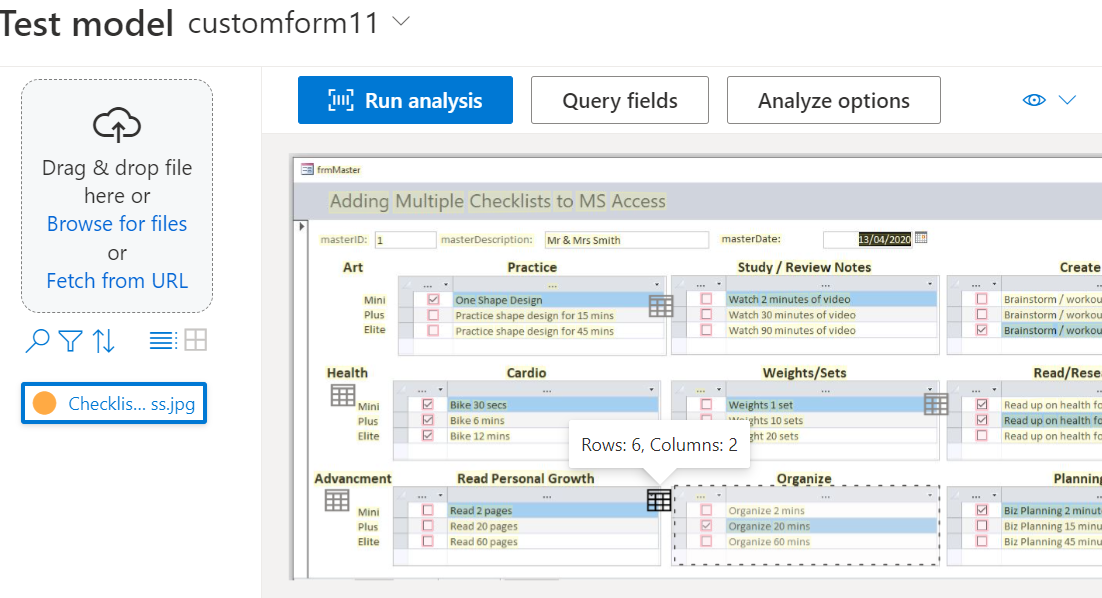
Task: Toggle checkbox for Practice shape design 15 mins
Action: (x=434, y=315)
